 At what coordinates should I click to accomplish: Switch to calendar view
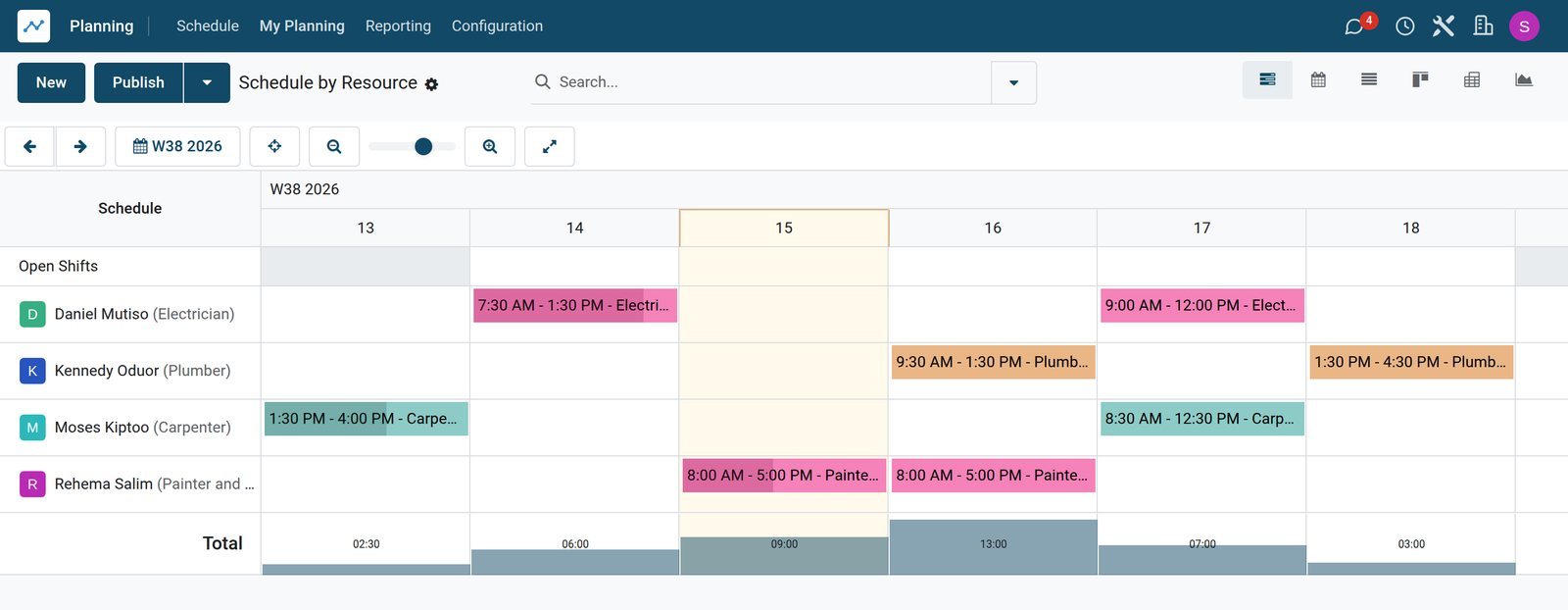tap(1318, 80)
